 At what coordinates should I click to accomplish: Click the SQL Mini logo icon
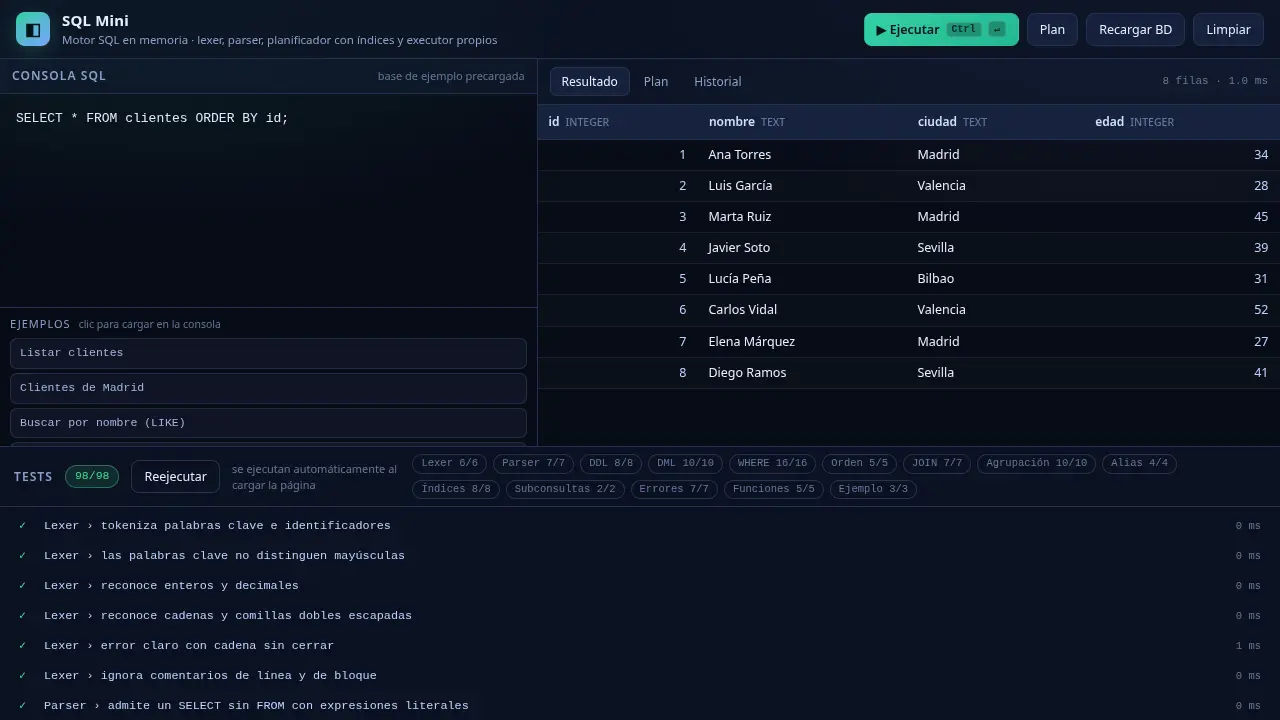coord(33,30)
